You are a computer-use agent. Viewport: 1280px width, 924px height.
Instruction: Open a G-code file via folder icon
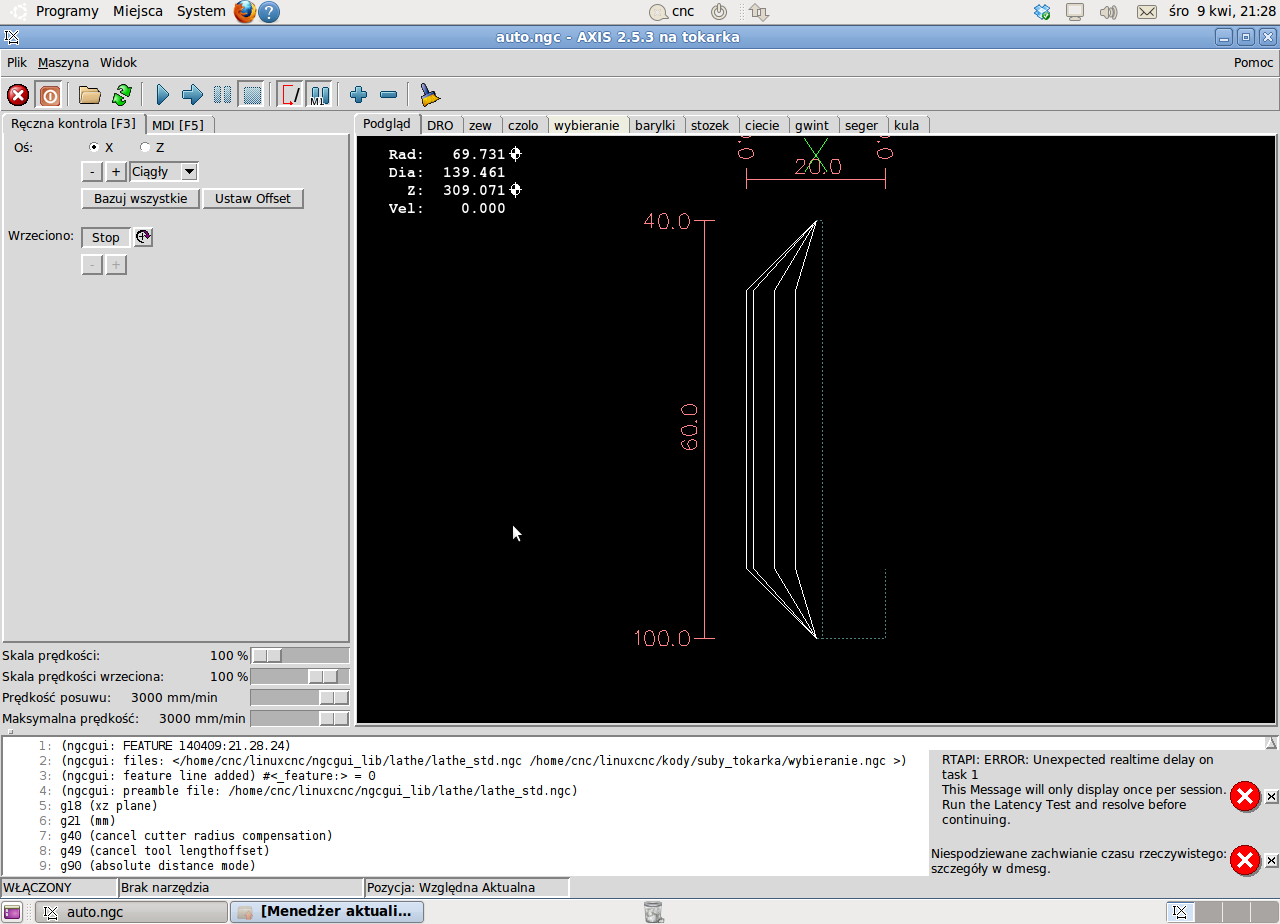[90, 95]
